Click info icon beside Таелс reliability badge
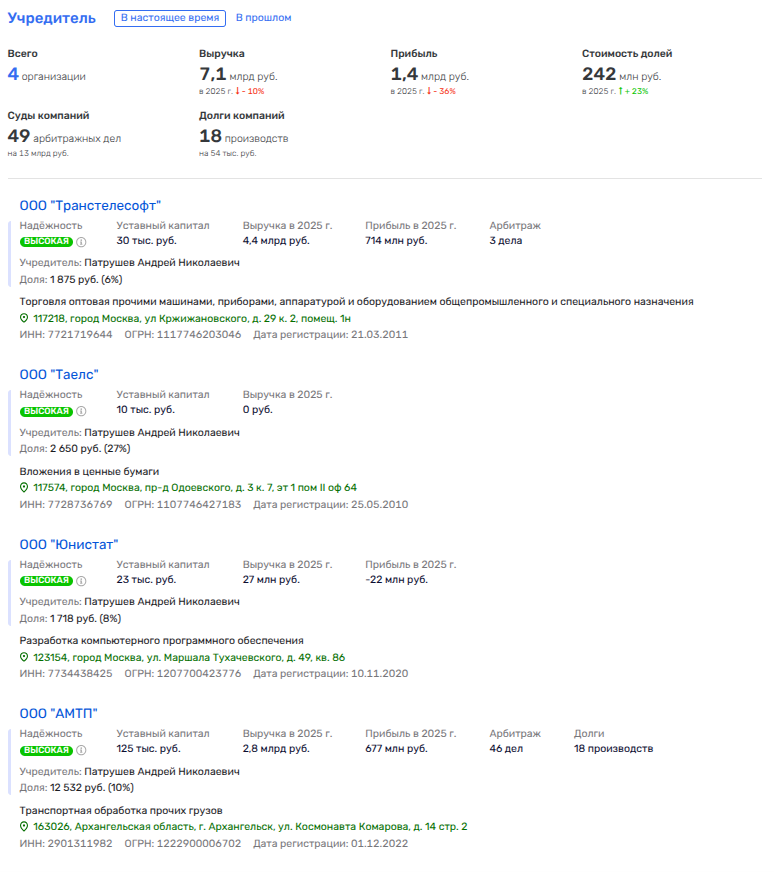The height and width of the screenshot is (872, 774). pyautogui.click(x=82, y=410)
